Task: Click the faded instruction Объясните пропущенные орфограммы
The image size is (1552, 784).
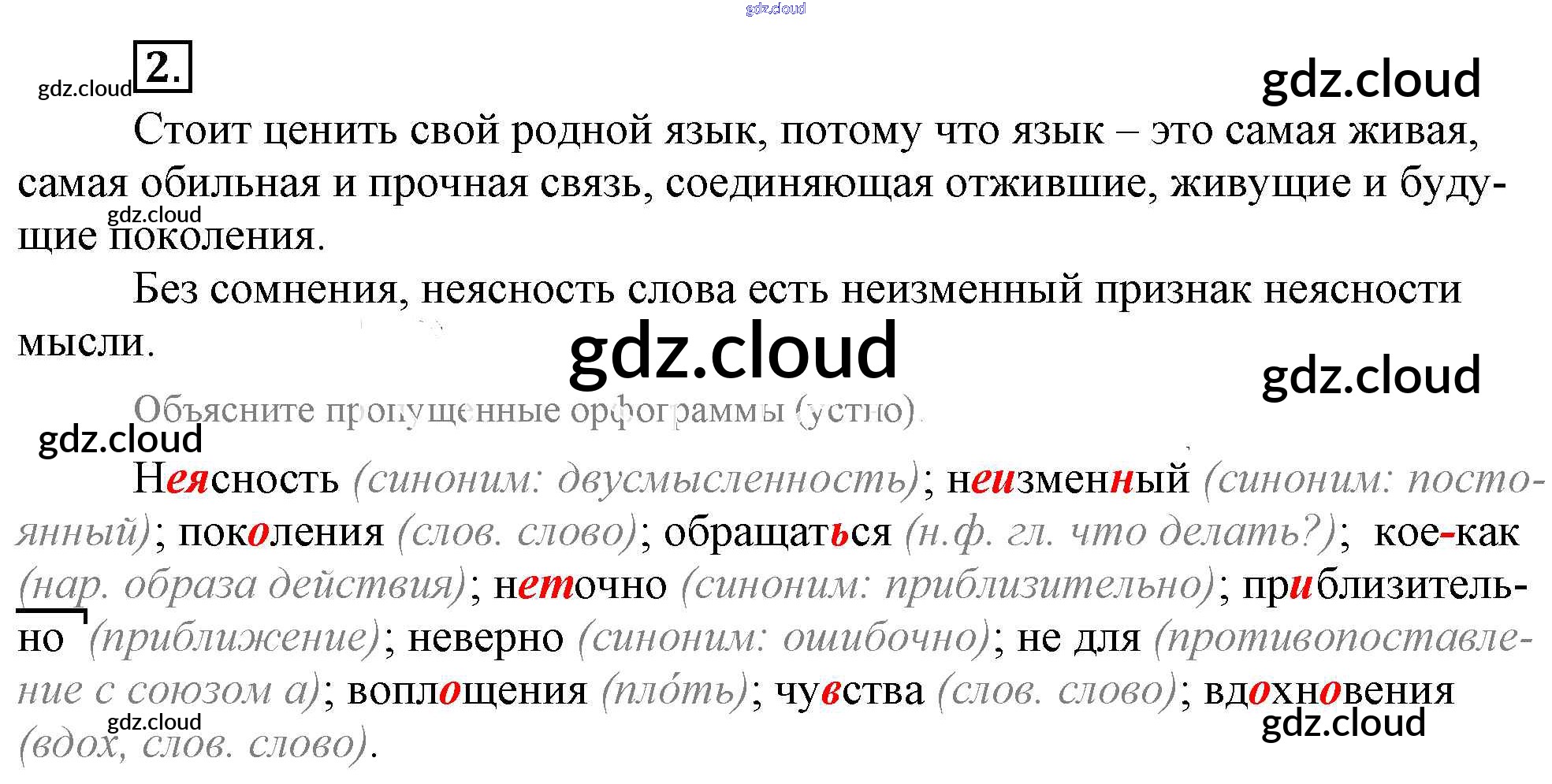Action: pyautogui.click(x=525, y=411)
